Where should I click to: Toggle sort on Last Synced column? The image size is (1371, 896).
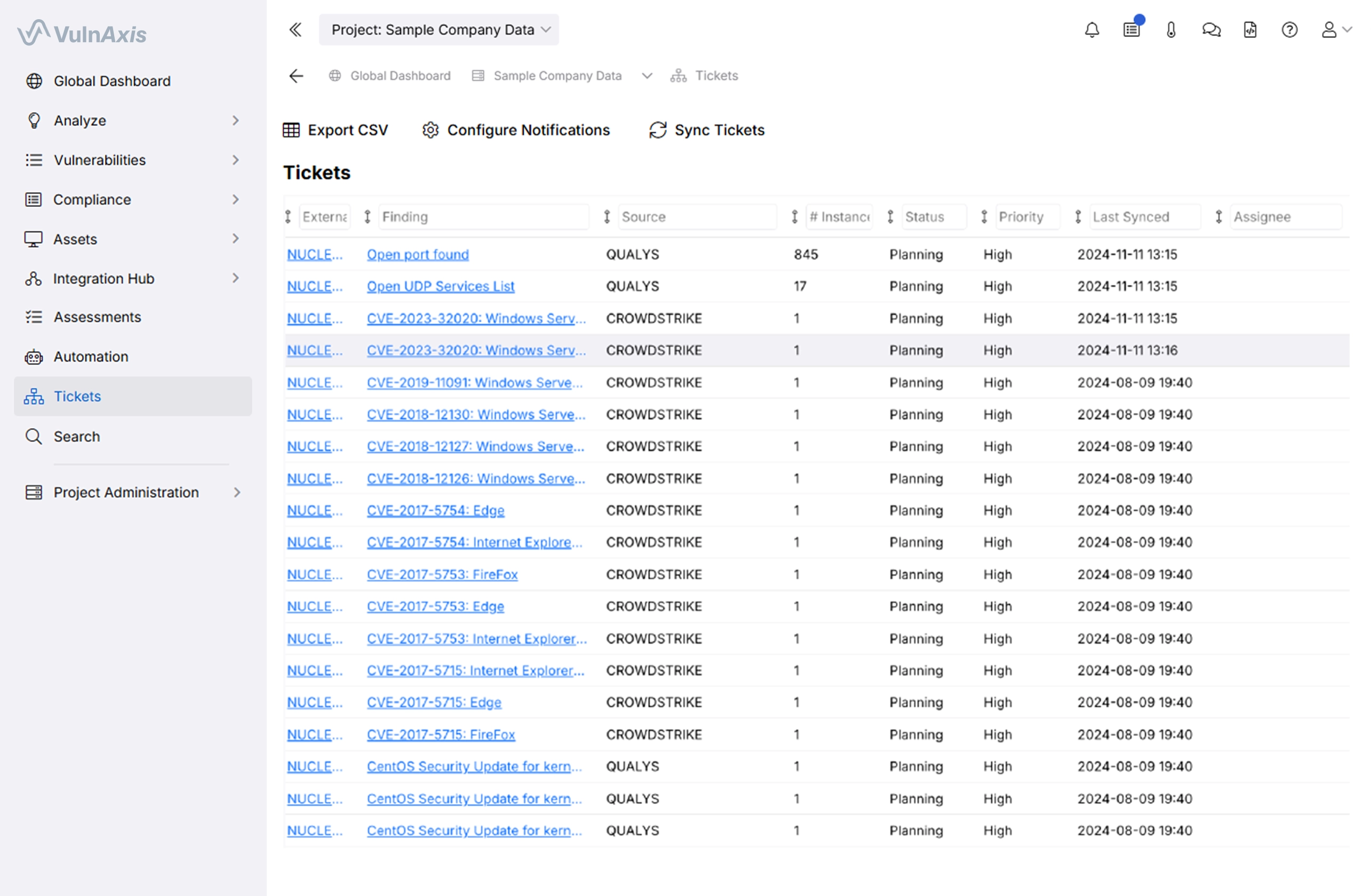click(1078, 217)
